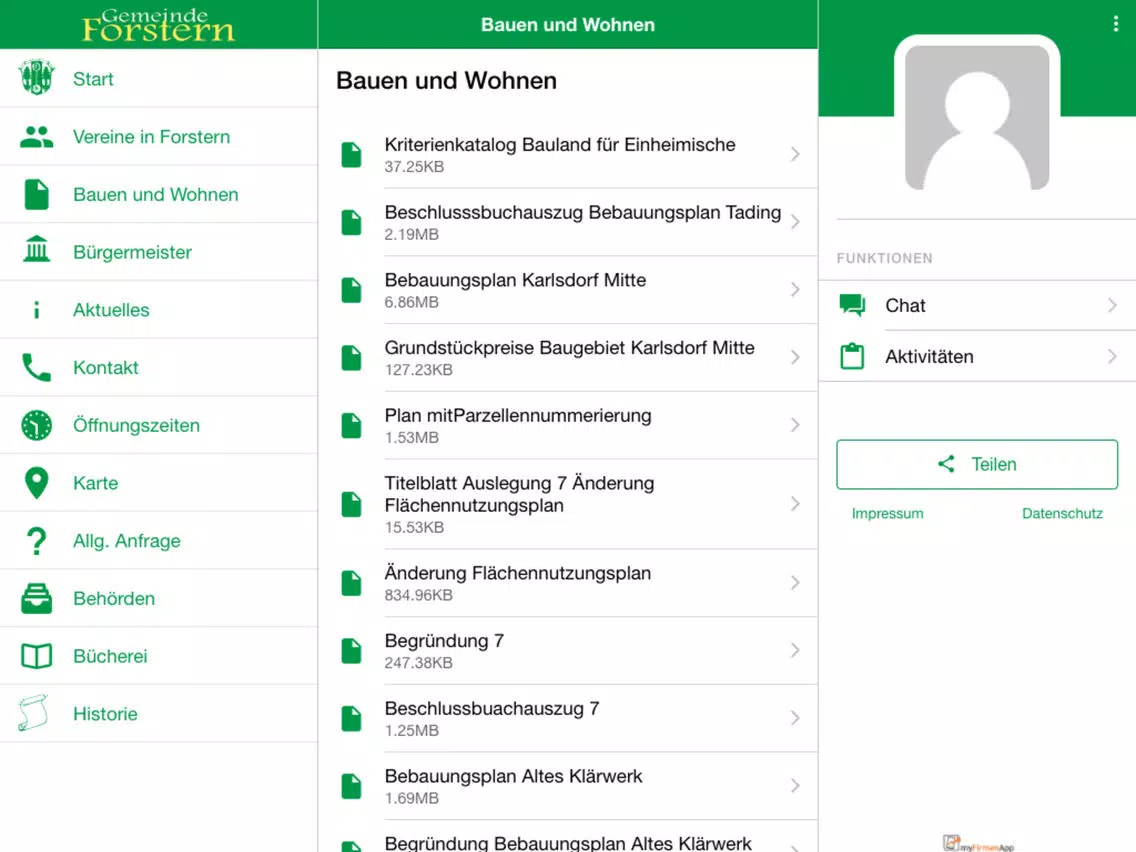Click the Gemeinde Forstern logo

pyautogui.click(x=158, y=25)
